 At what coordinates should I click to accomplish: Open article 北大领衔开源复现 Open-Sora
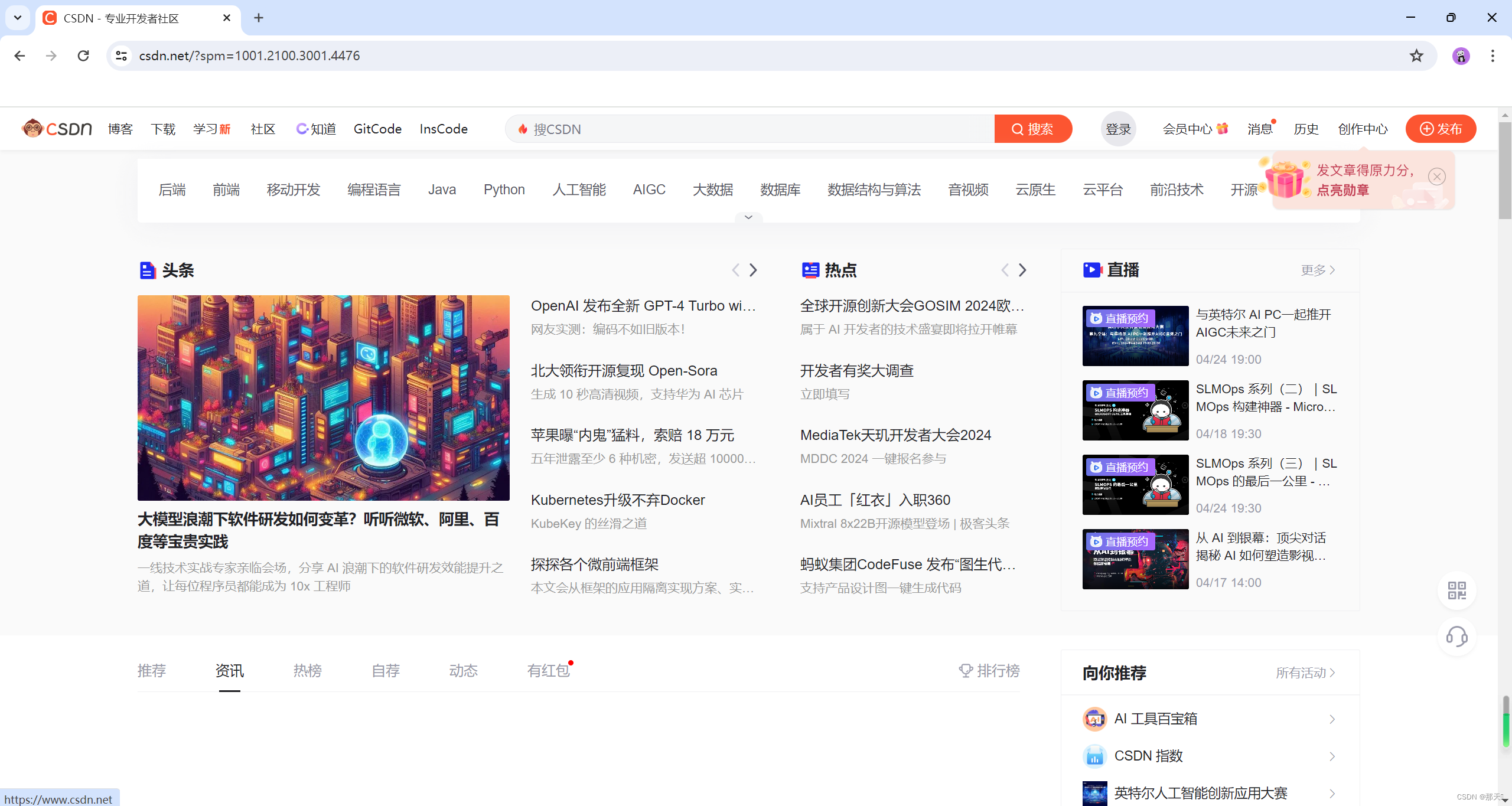click(x=624, y=371)
